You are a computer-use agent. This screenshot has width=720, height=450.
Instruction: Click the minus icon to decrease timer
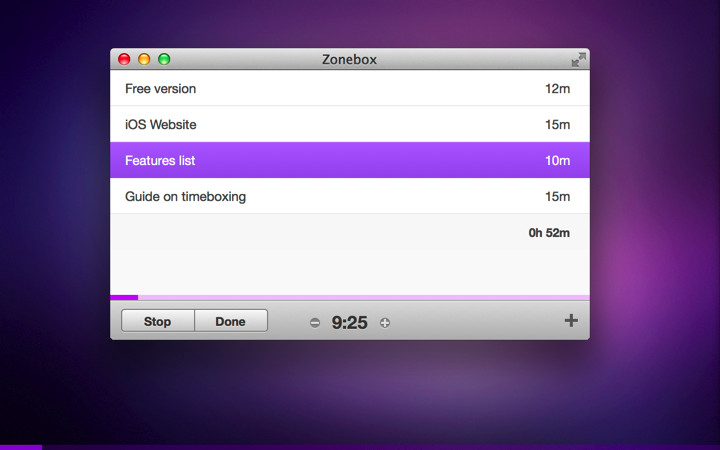[x=315, y=323]
